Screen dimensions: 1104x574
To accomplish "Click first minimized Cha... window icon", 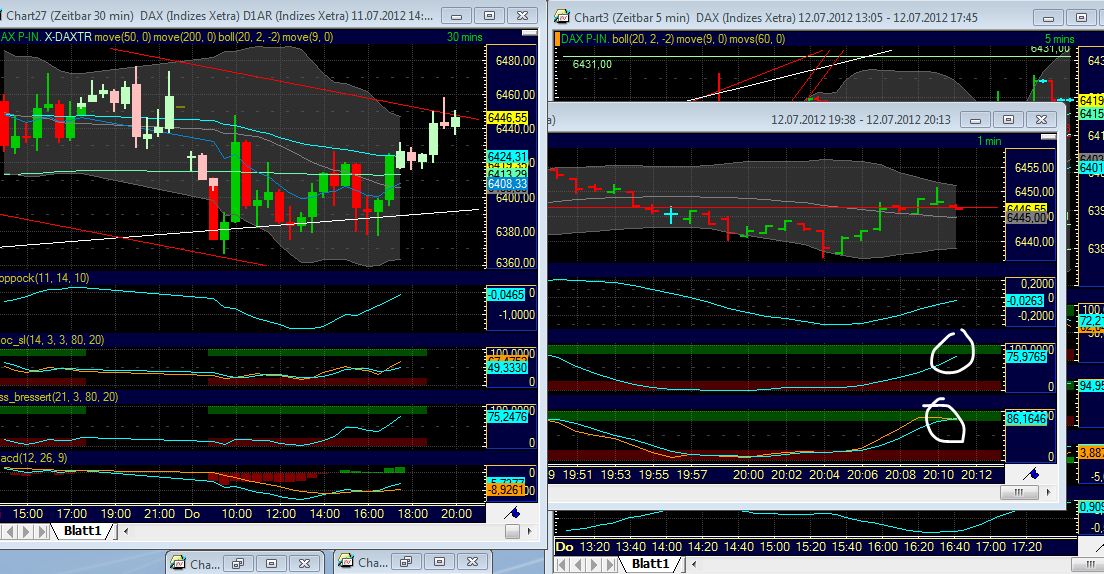I will 178,563.
